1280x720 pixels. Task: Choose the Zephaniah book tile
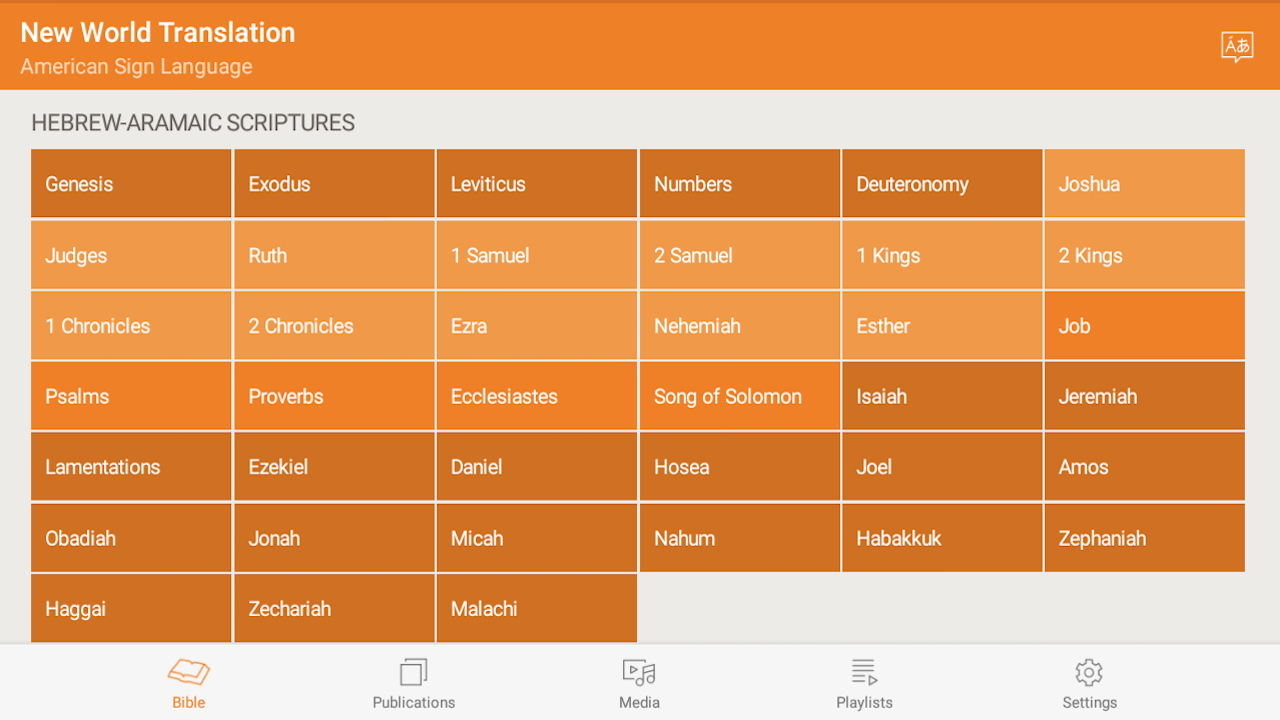1144,538
